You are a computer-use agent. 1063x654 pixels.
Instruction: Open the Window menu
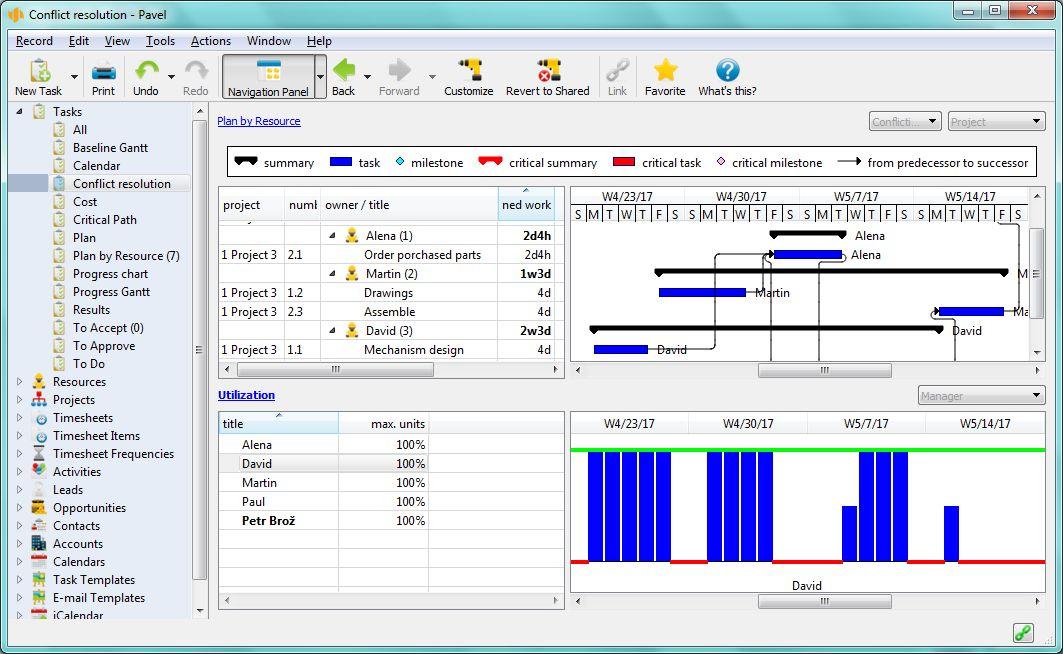pyautogui.click(x=268, y=41)
